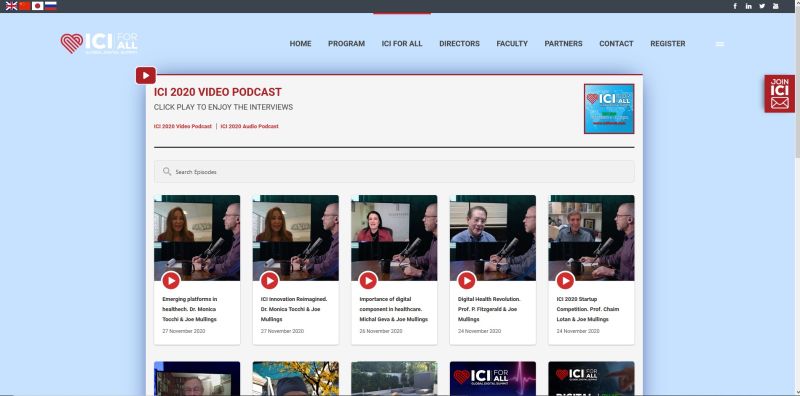
Task: Click the red video play badge above podcast title
Action: point(146,76)
